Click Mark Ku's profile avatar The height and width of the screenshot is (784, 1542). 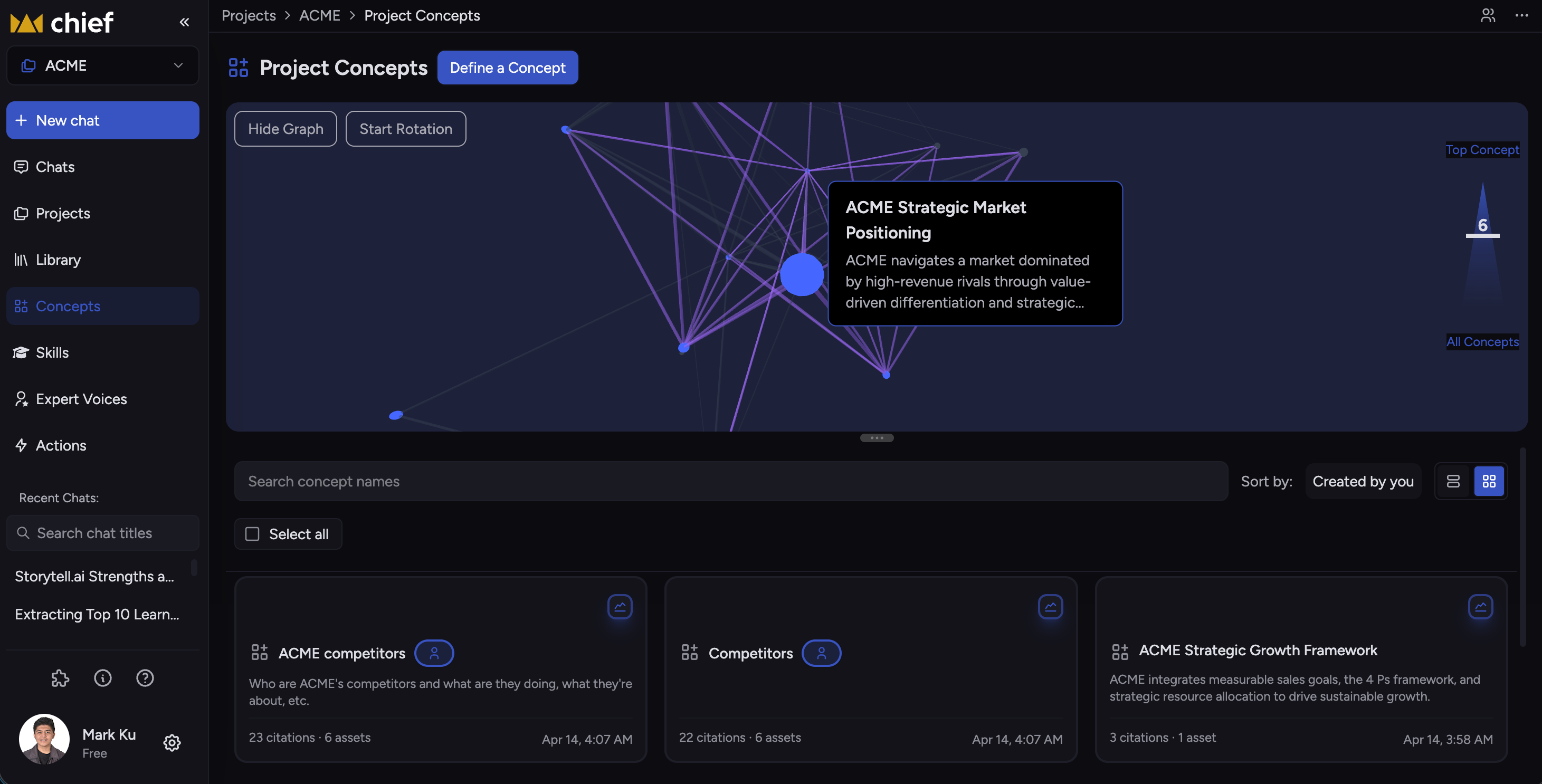pyautogui.click(x=44, y=739)
